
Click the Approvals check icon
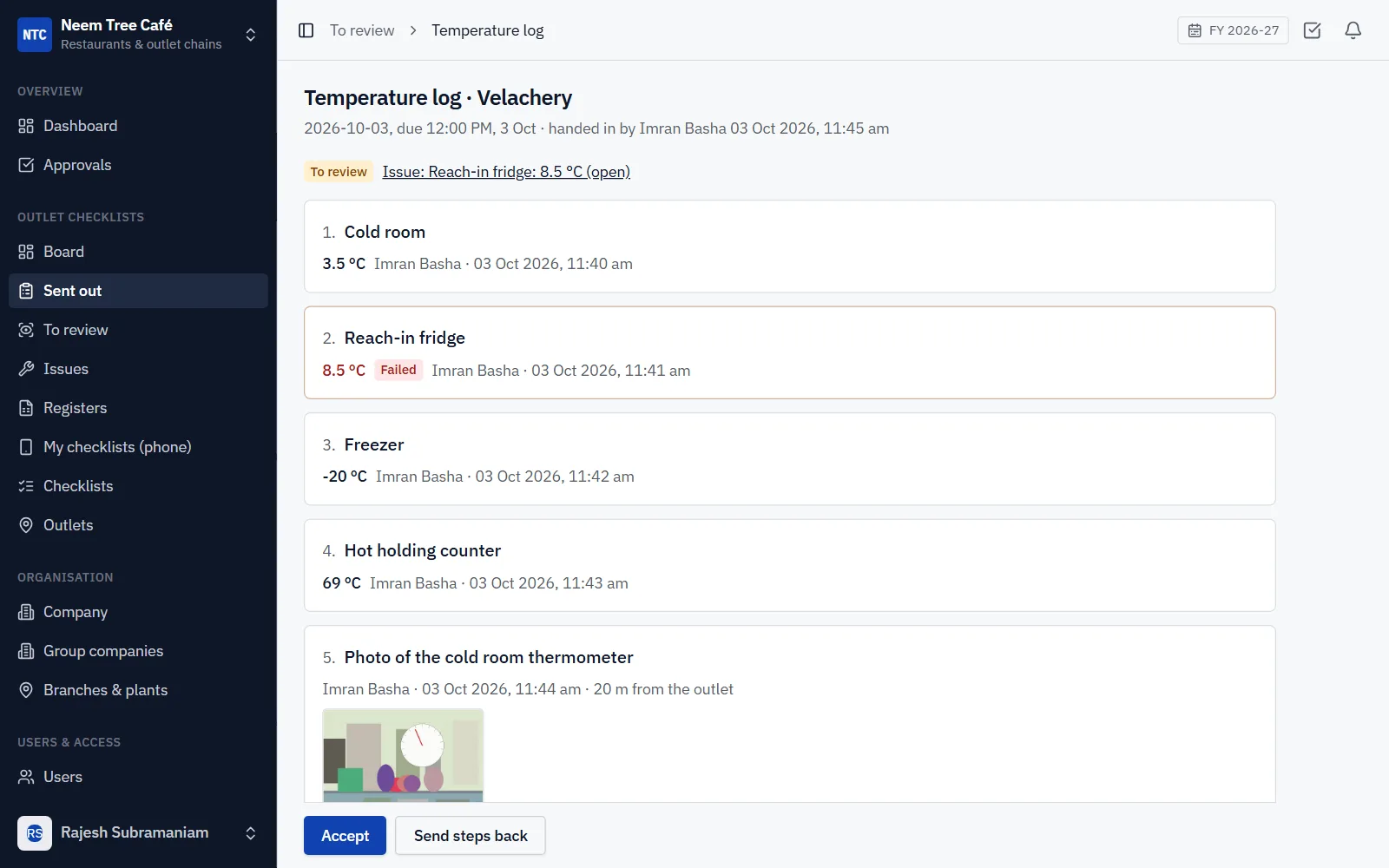pos(26,165)
